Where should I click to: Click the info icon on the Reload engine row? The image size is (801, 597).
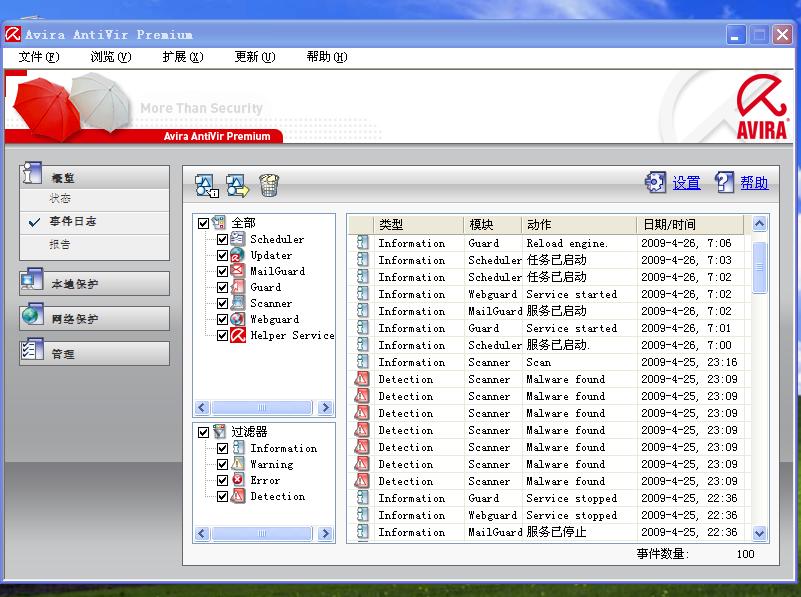362,243
